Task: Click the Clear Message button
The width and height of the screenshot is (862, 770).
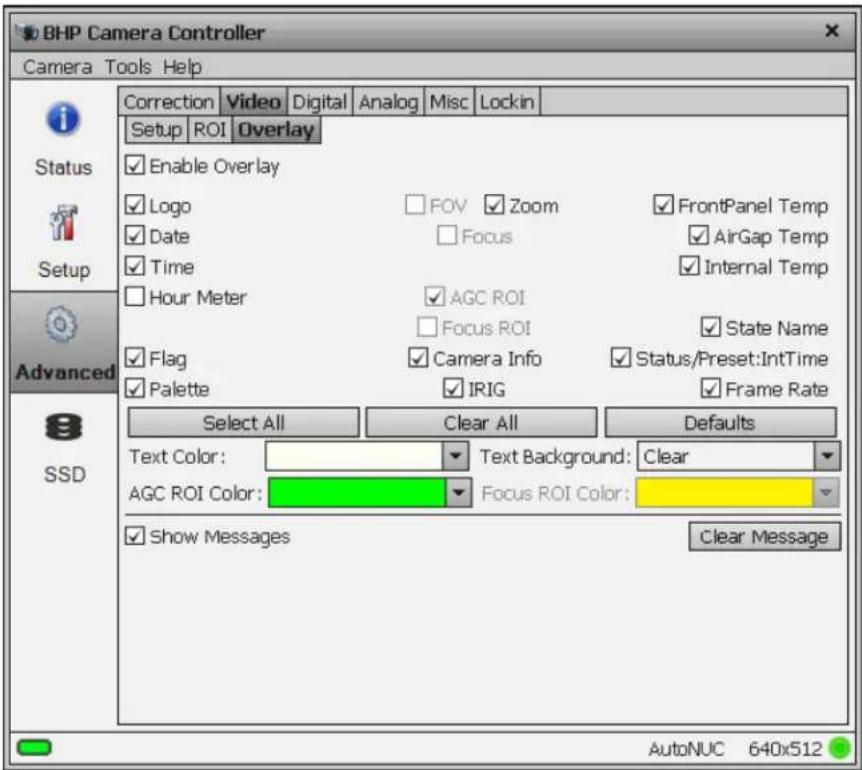Action: pyautogui.click(x=764, y=536)
